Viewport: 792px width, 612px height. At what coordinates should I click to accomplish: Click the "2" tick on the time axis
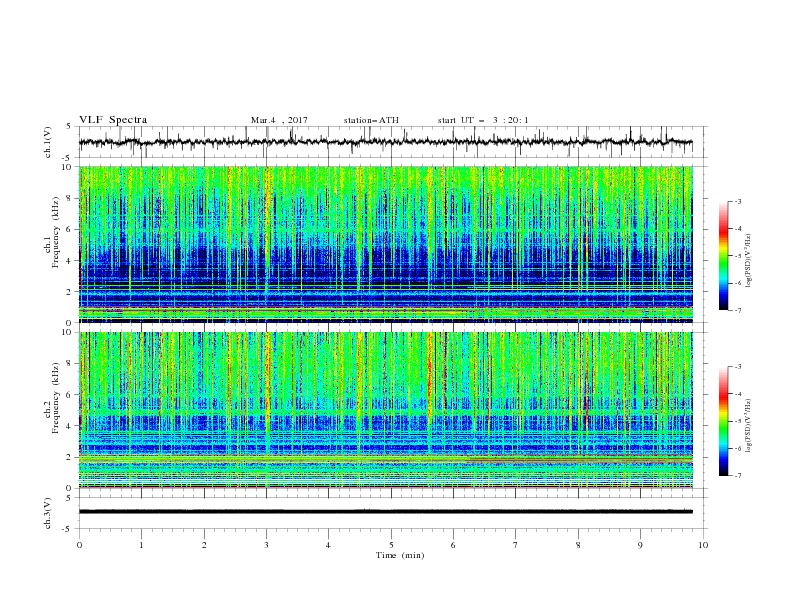pos(204,545)
